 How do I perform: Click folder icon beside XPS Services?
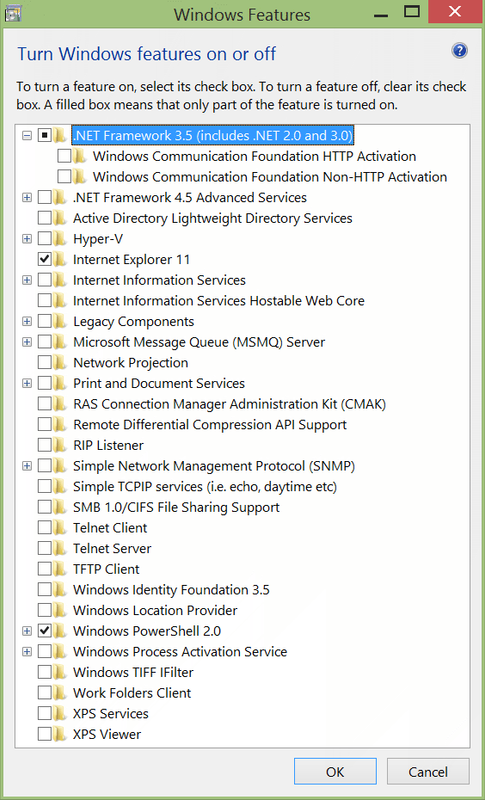(x=60, y=713)
